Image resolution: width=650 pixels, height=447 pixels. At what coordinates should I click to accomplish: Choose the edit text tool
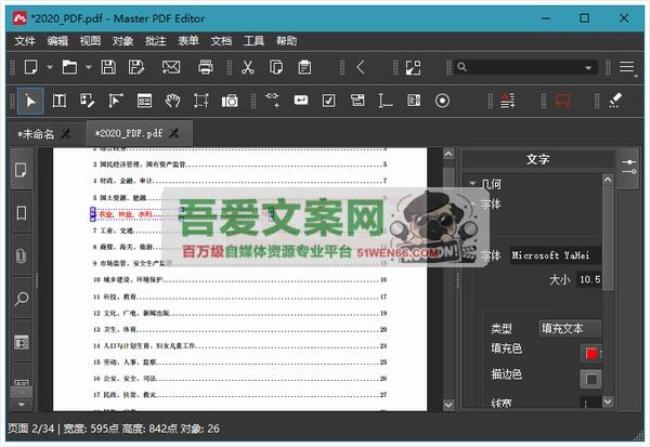pos(59,101)
